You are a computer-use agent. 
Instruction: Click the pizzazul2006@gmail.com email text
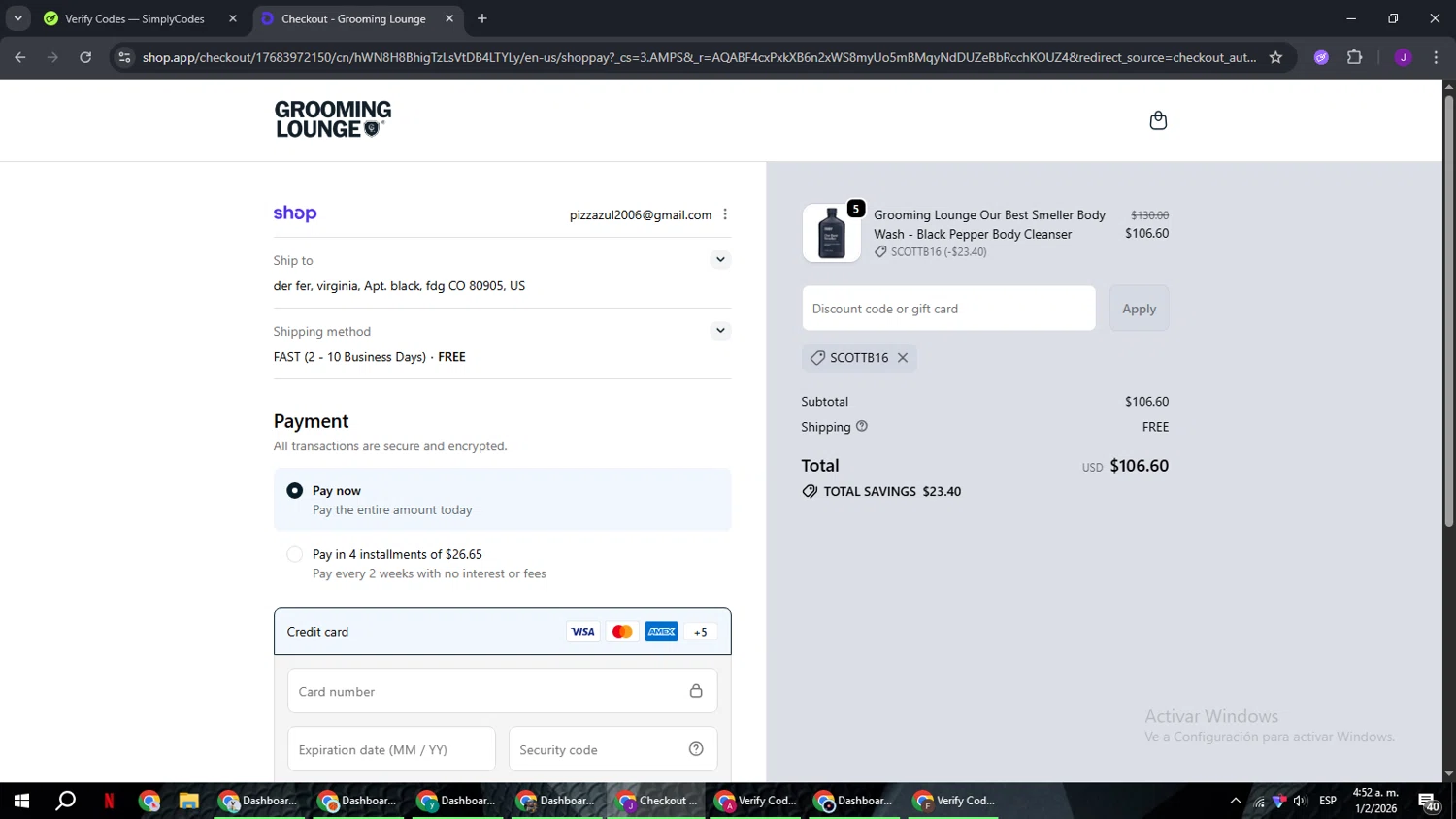(641, 214)
